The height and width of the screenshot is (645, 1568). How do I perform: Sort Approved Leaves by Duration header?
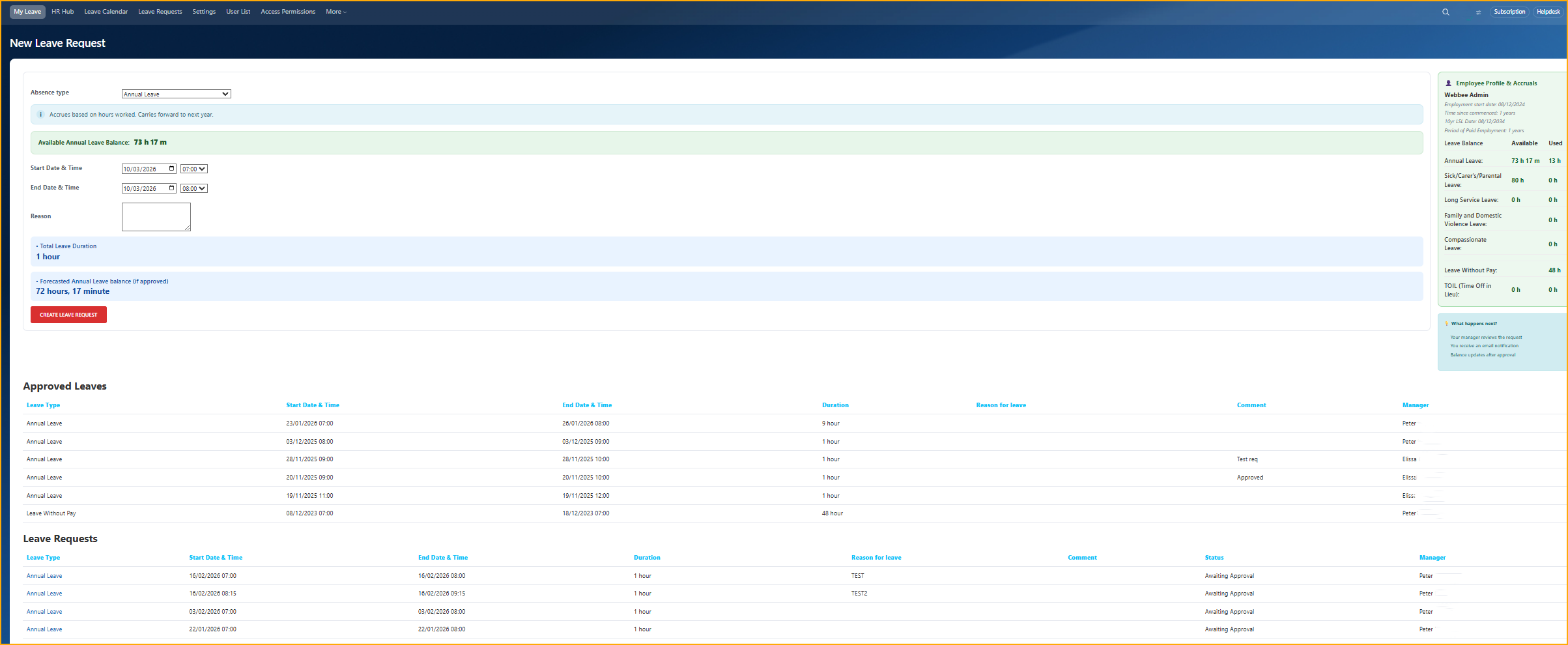834,405
